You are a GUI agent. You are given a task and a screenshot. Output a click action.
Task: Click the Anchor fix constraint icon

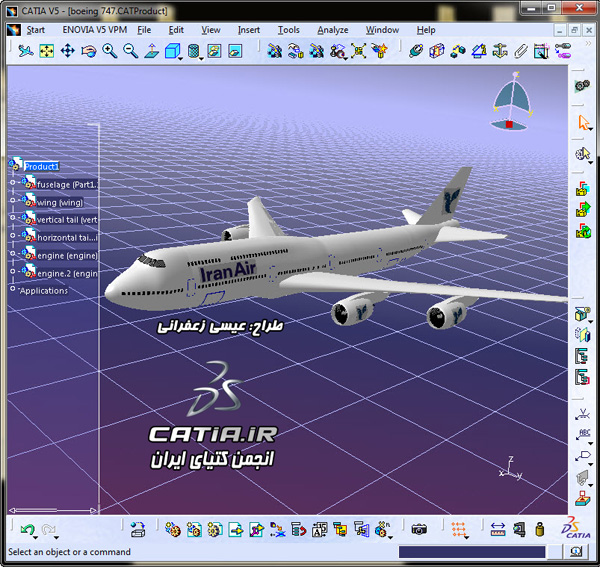pyautogui.click(x=499, y=51)
